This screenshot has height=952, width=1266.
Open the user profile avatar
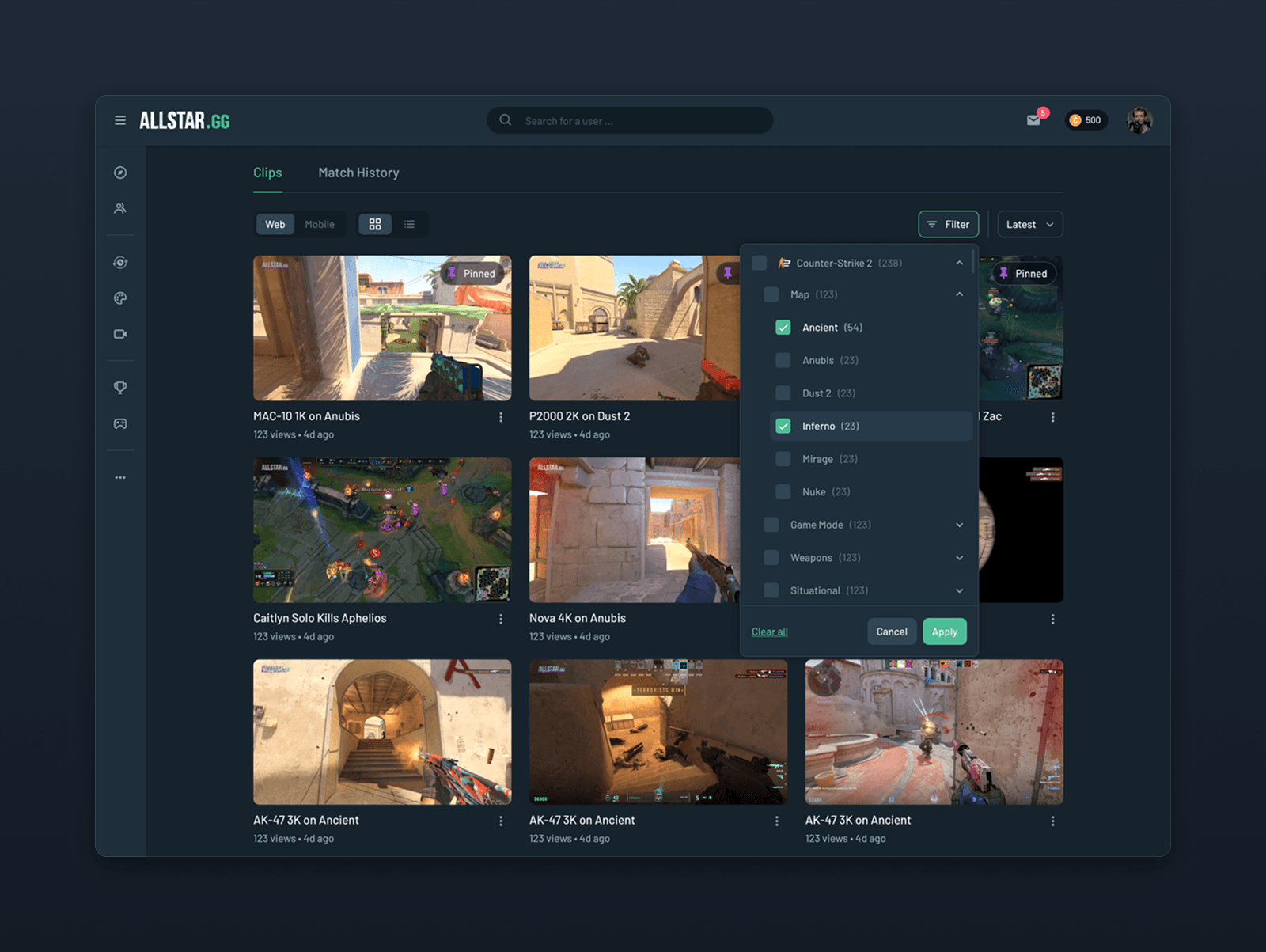pos(1139,120)
